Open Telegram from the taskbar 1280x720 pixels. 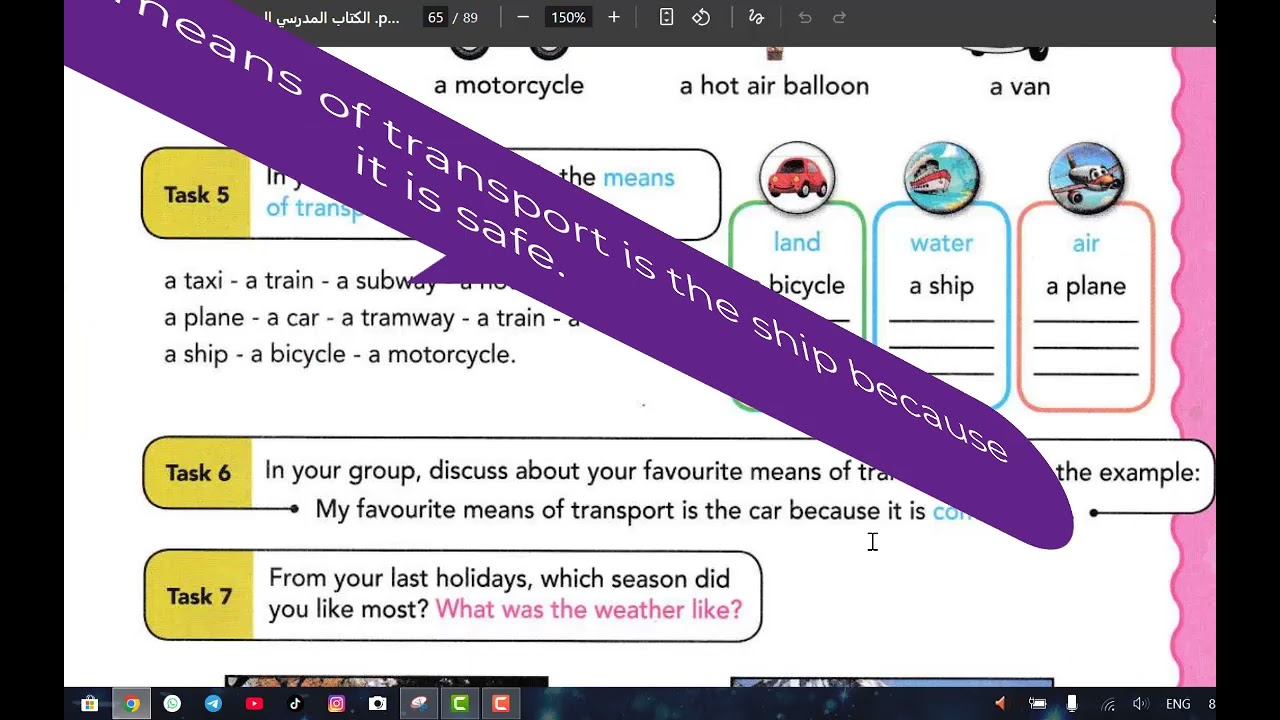213,704
